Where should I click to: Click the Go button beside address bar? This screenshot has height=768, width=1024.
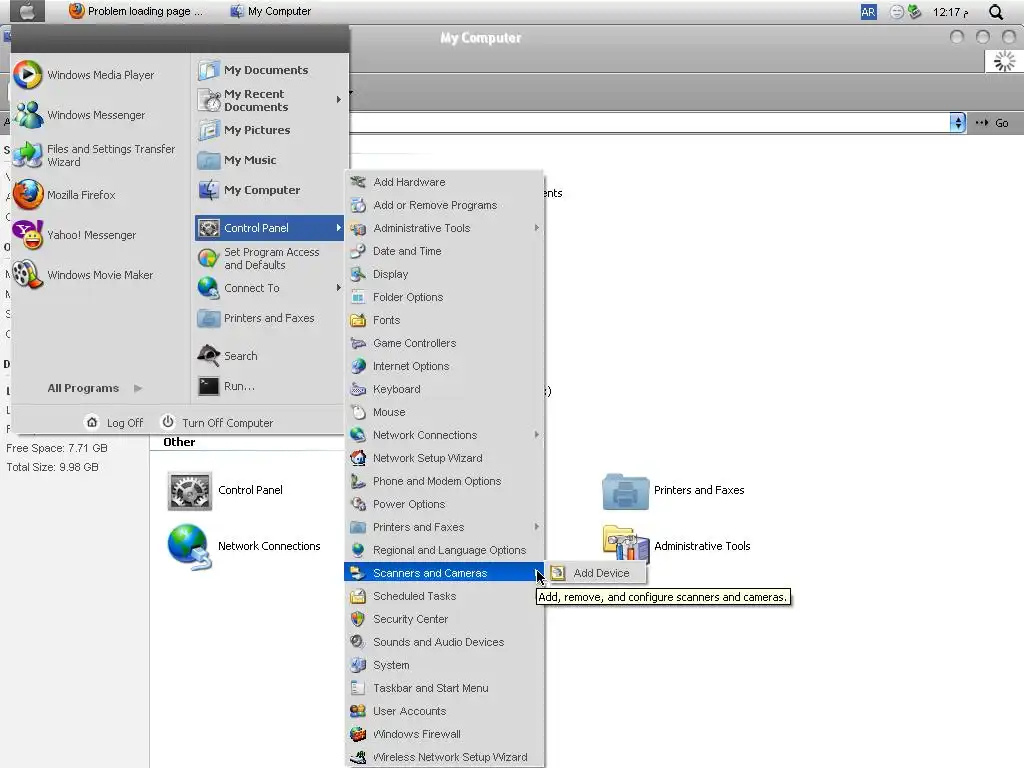[x=993, y=123]
